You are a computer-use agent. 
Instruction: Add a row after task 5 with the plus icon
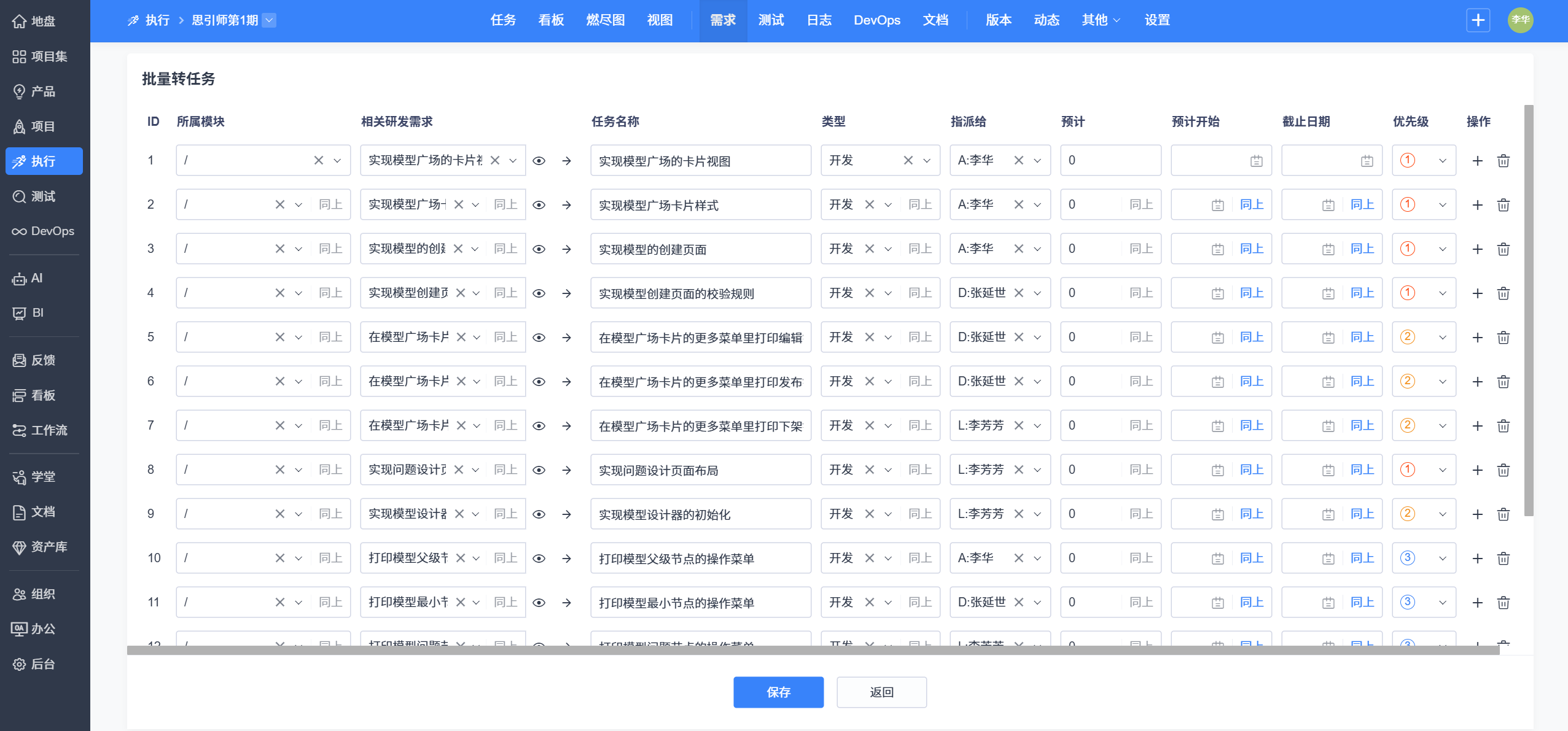[x=1477, y=338]
